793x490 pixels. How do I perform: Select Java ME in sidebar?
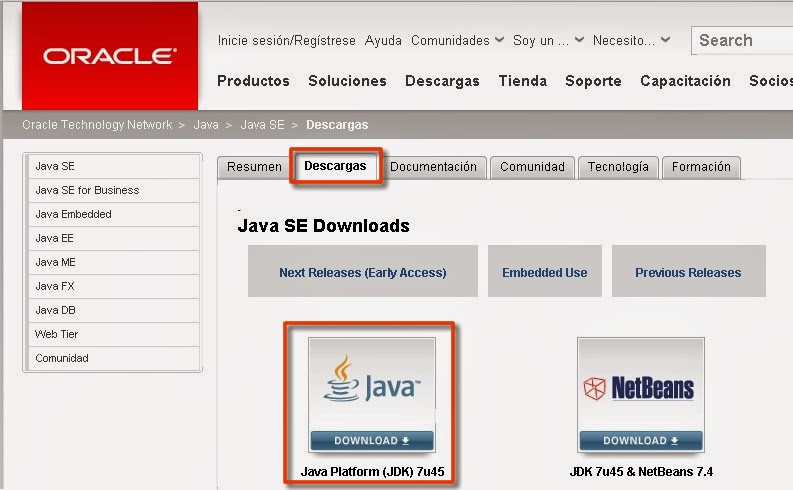pos(114,262)
